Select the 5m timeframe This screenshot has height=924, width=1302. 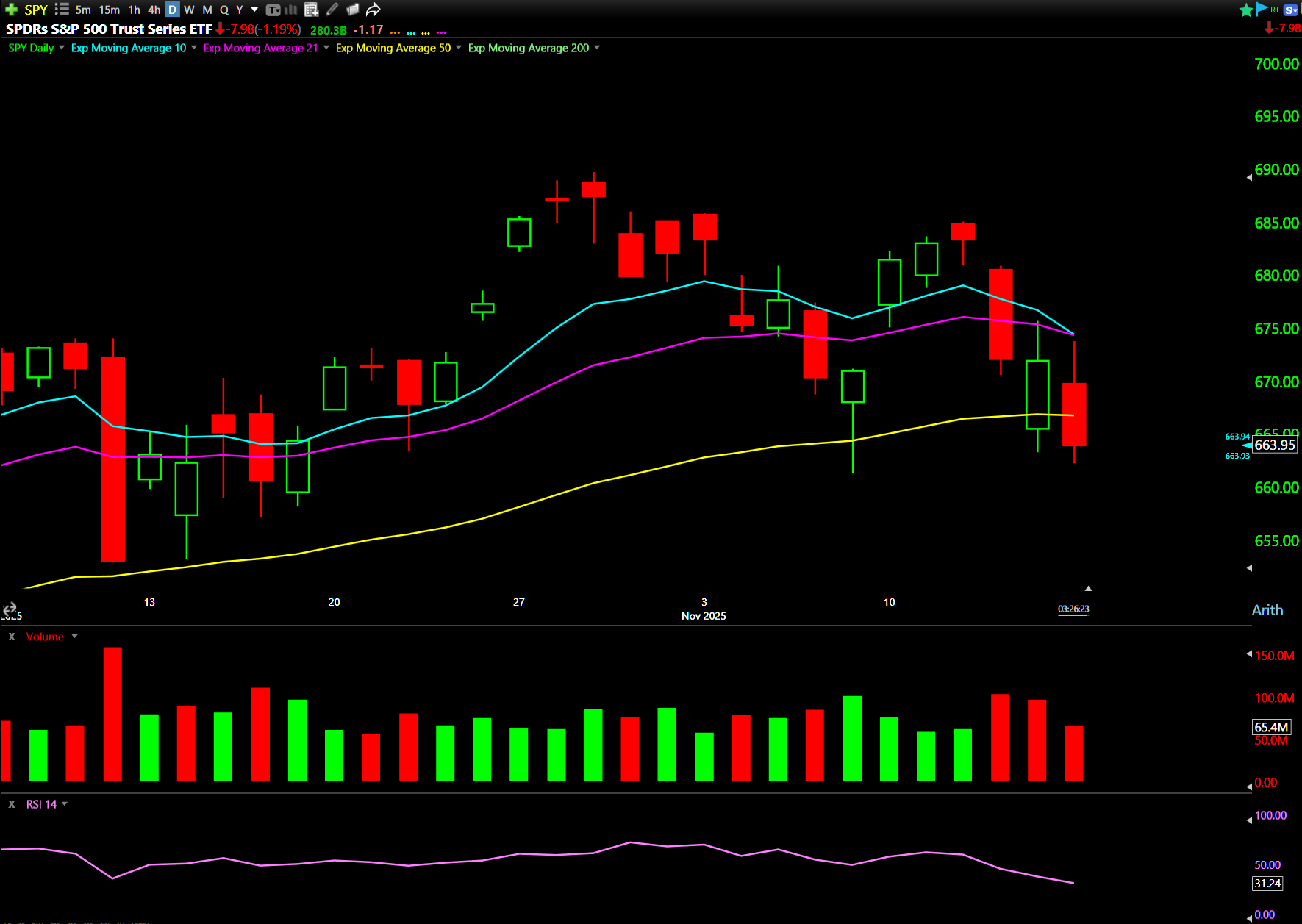click(83, 10)
